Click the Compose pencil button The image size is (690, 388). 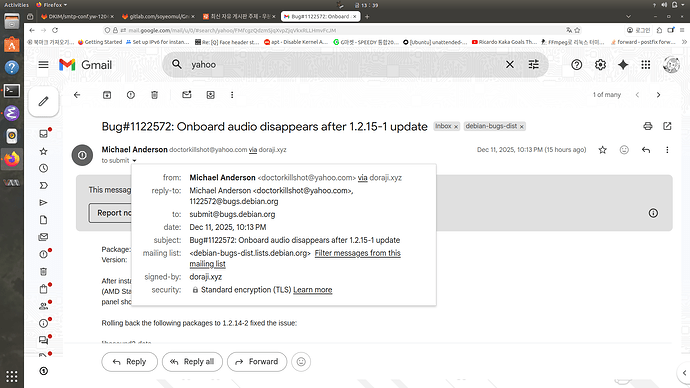(x=43, y=102)
